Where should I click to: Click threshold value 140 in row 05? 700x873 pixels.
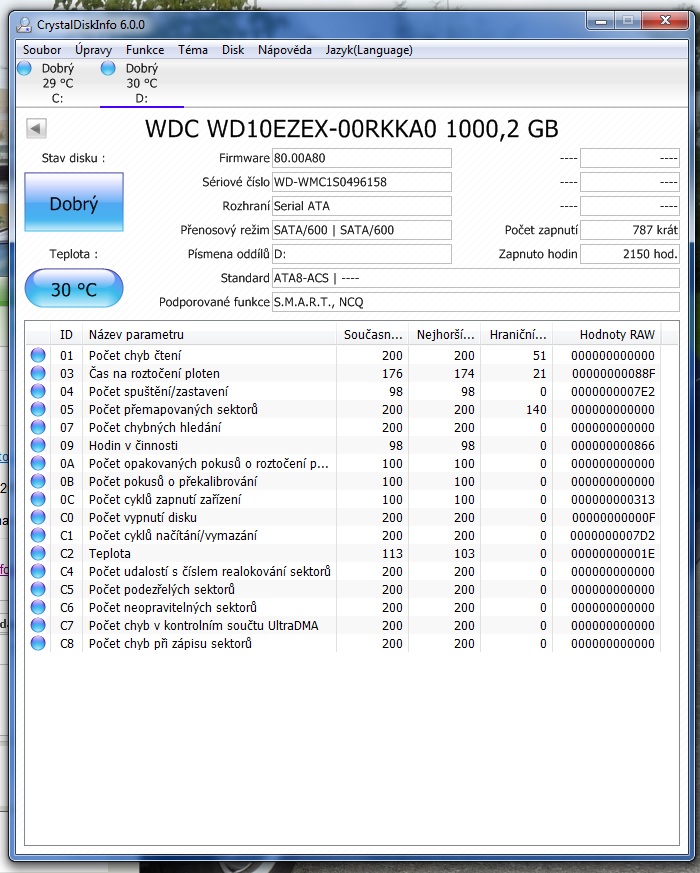(536, 409)
